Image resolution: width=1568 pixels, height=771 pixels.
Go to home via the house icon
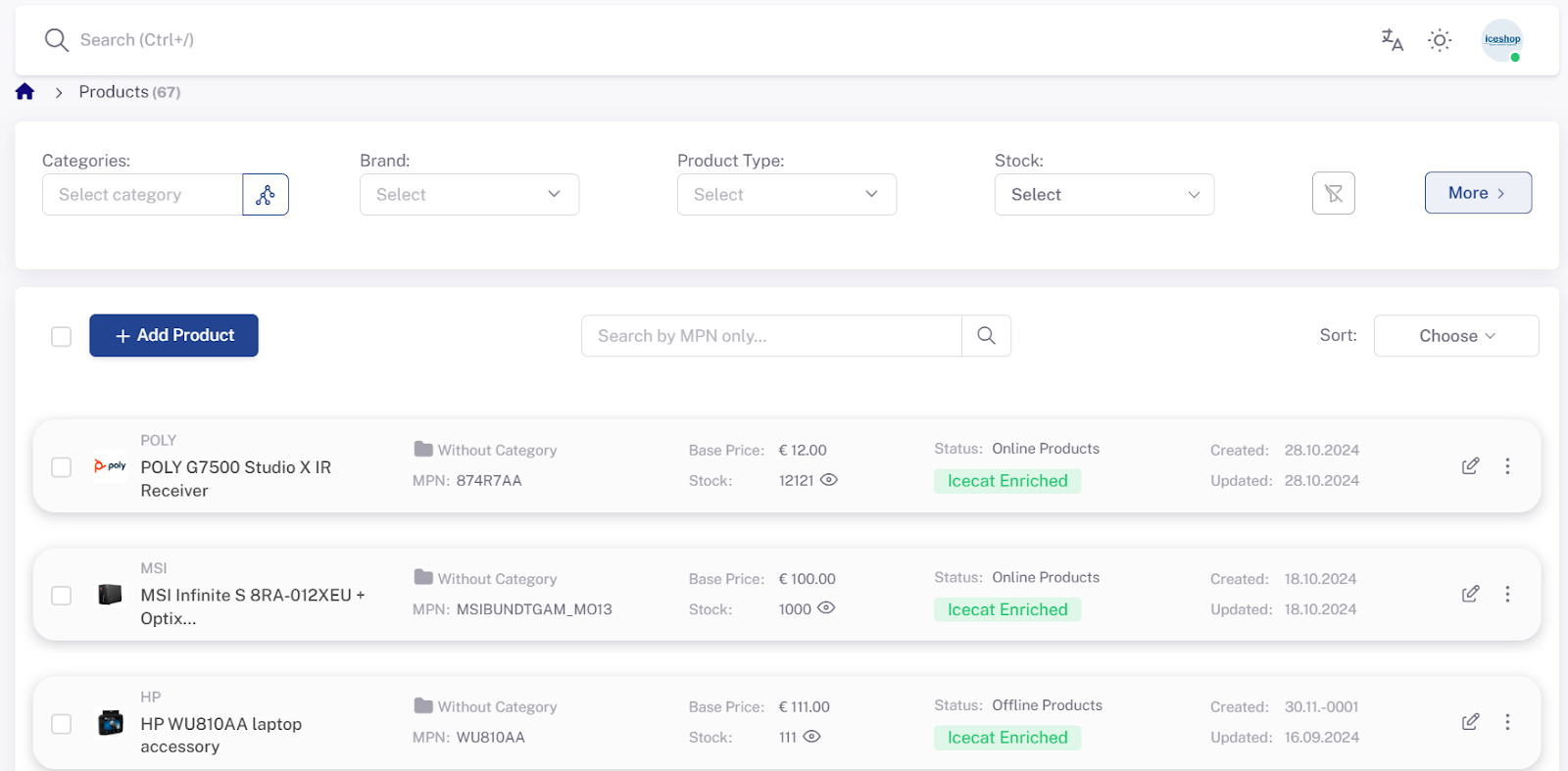[x=25, y=92]
